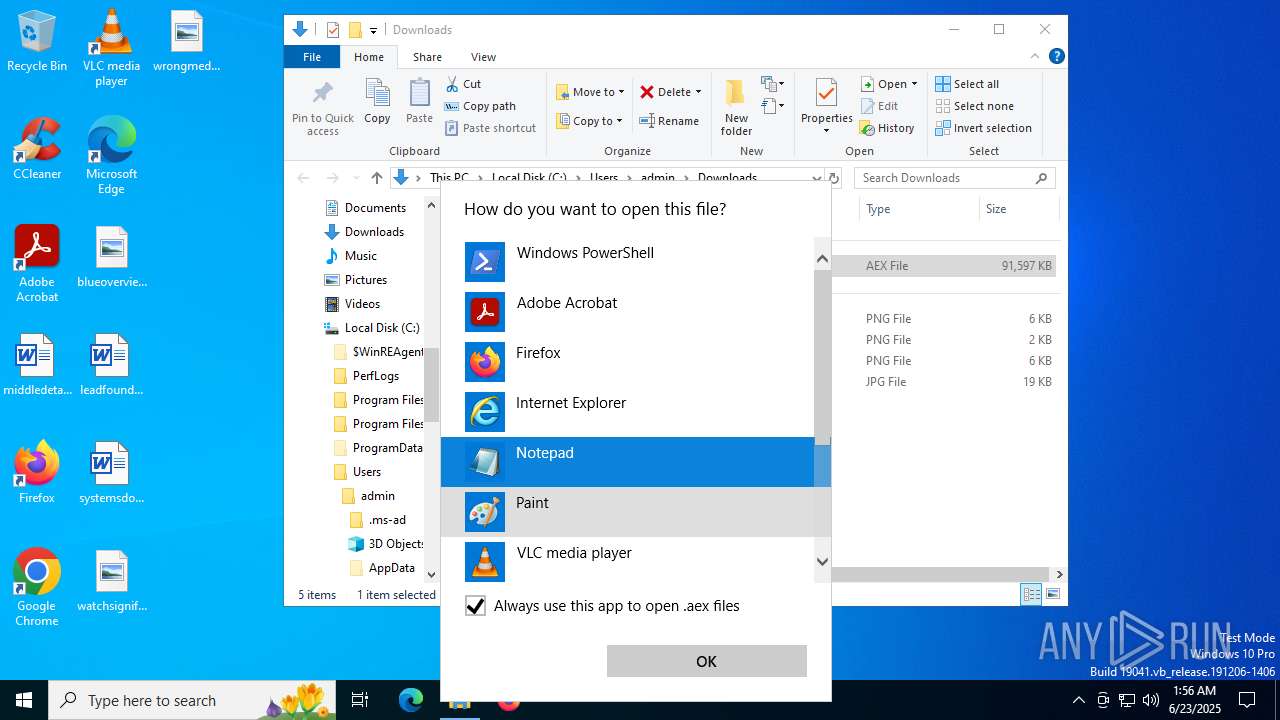Open the File tab in Explorer
This screenshot has height=720, width=1280.
[312, 57]
